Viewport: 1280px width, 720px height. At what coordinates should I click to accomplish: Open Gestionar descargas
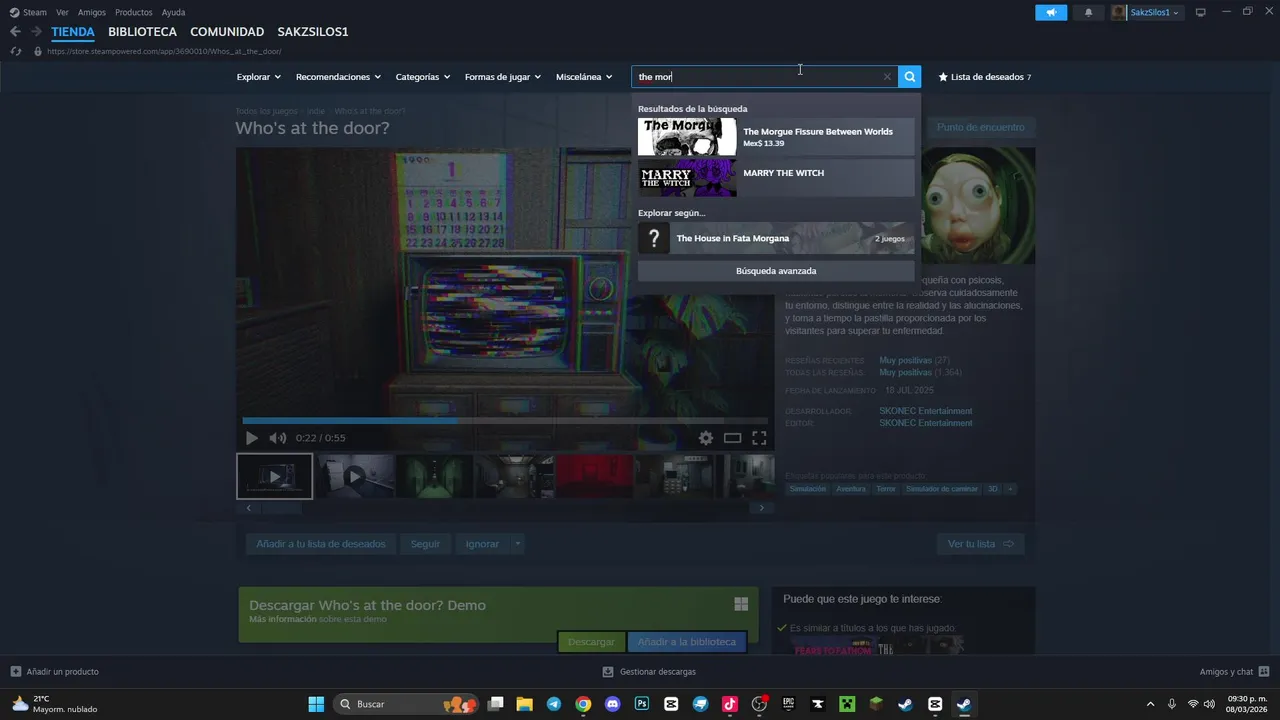649,672
